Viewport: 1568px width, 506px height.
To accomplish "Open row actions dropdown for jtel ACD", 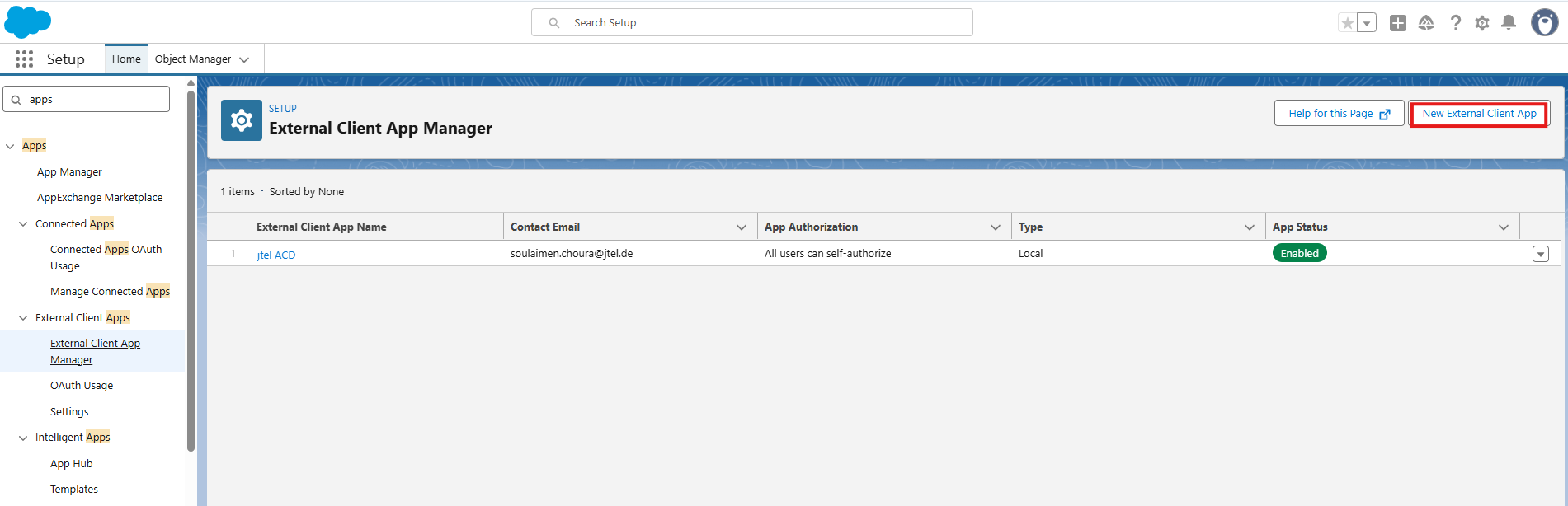I will point(1540,254).
